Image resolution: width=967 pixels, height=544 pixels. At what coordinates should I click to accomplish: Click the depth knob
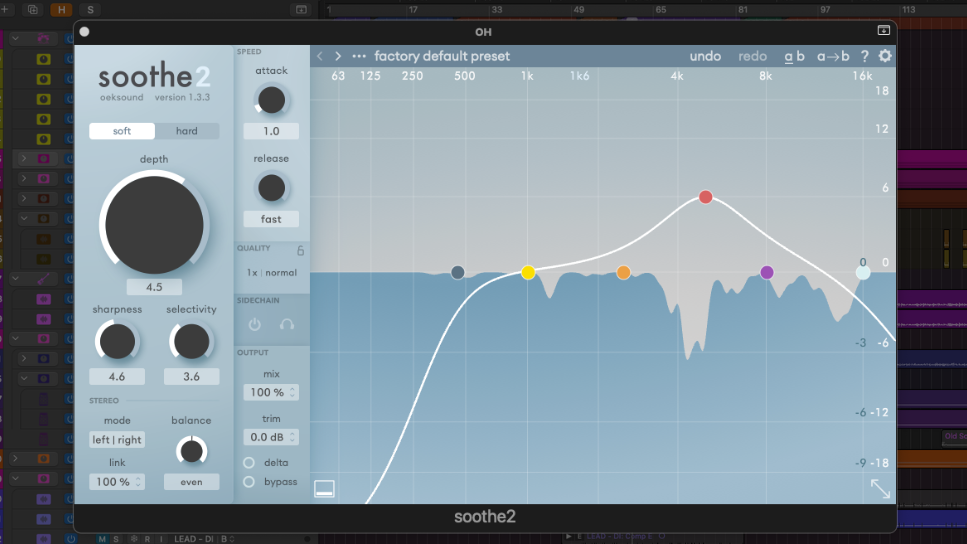[154, 225]
